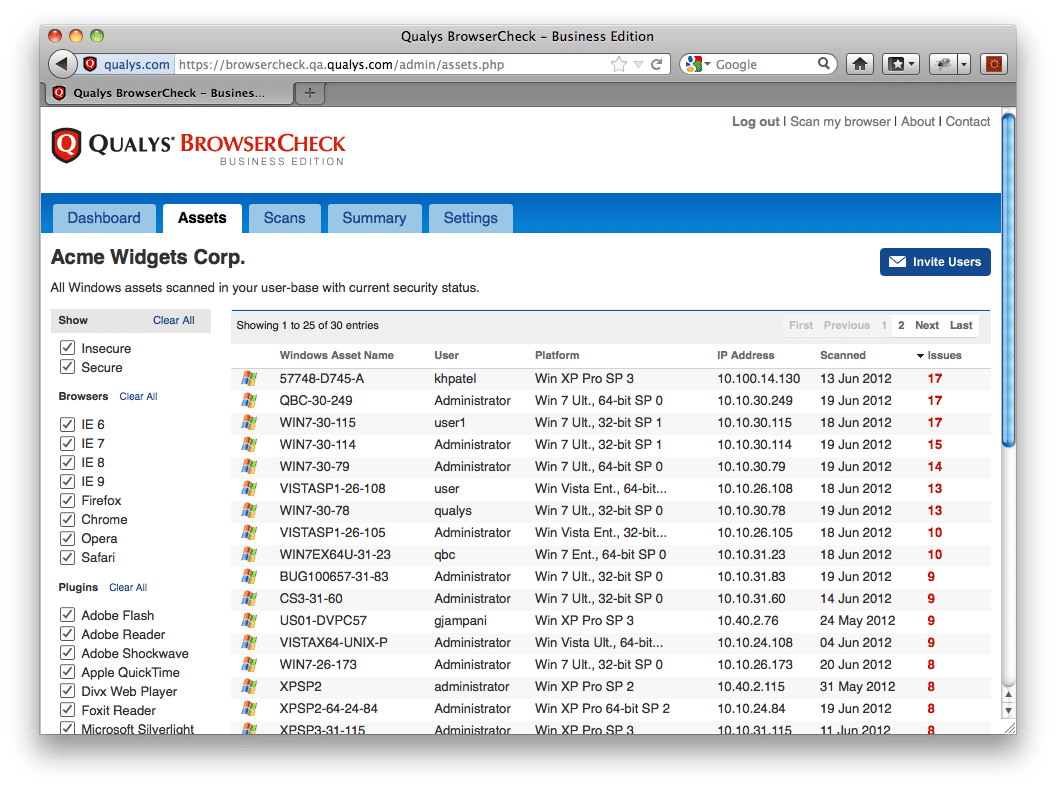The width and height of the screenshot is (1056, 789).
Task: Go to the Settings tab
Action: click(x=471, y=218)
